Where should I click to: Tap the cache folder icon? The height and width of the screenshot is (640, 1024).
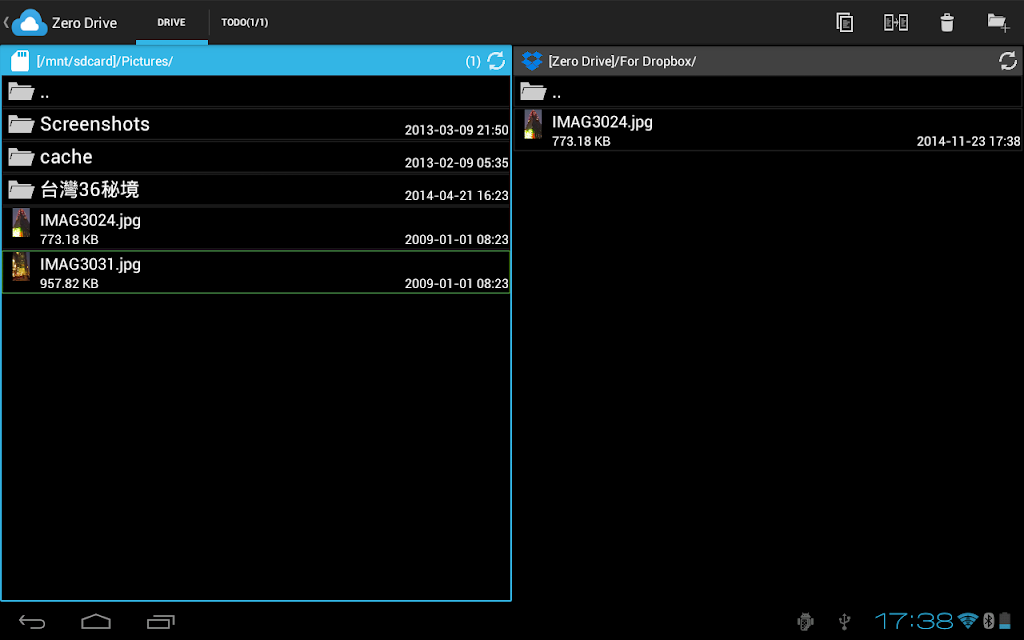21,157
